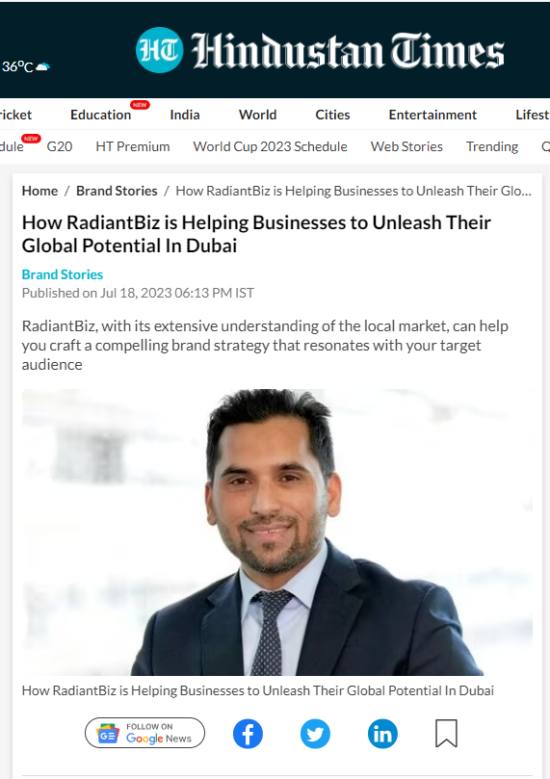The height and width of the screenshot is (779, 550).
Task: Open Web Stories
Action: pos(406,147)
